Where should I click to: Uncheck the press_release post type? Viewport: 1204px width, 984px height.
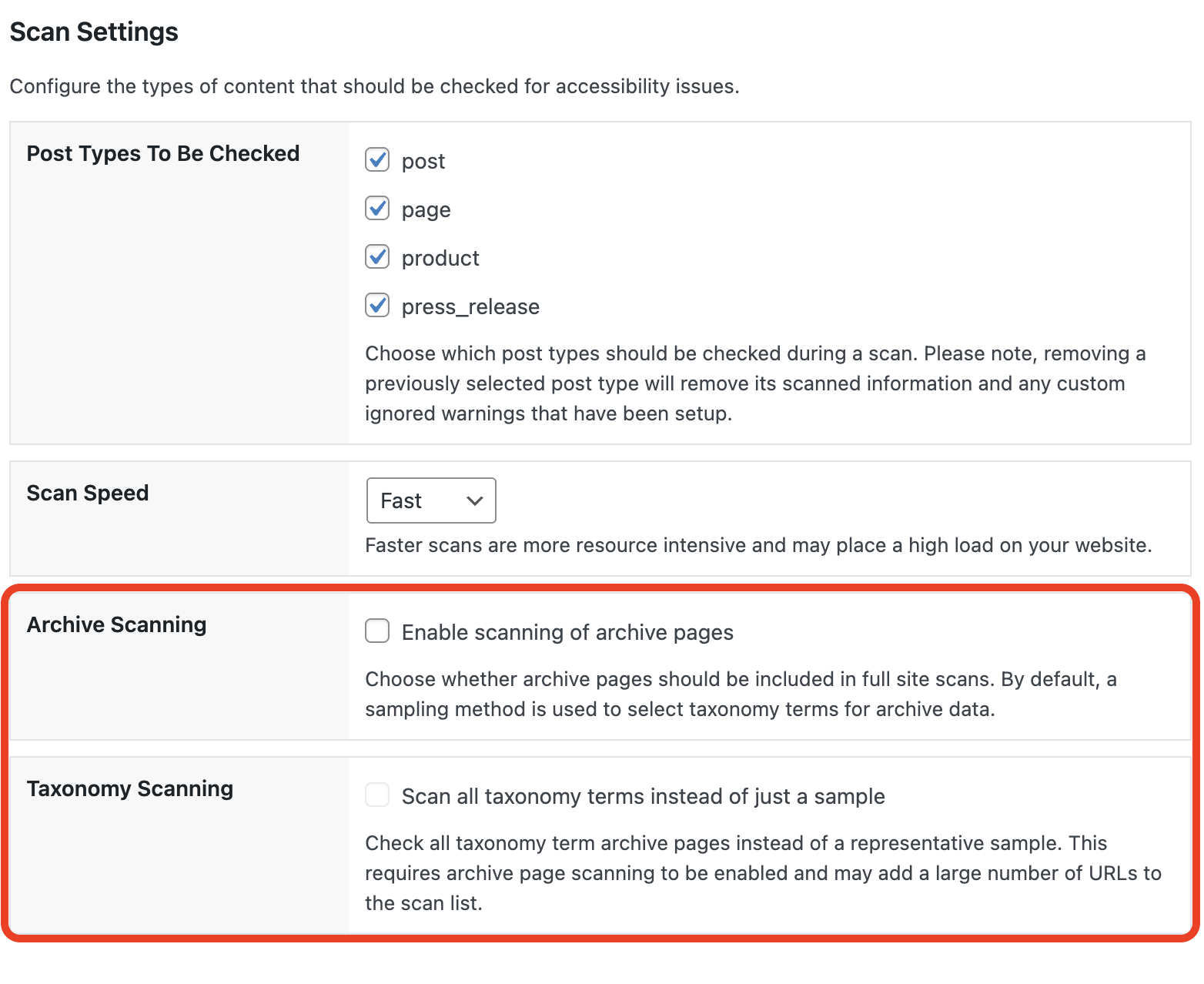(x=377, y=306)
